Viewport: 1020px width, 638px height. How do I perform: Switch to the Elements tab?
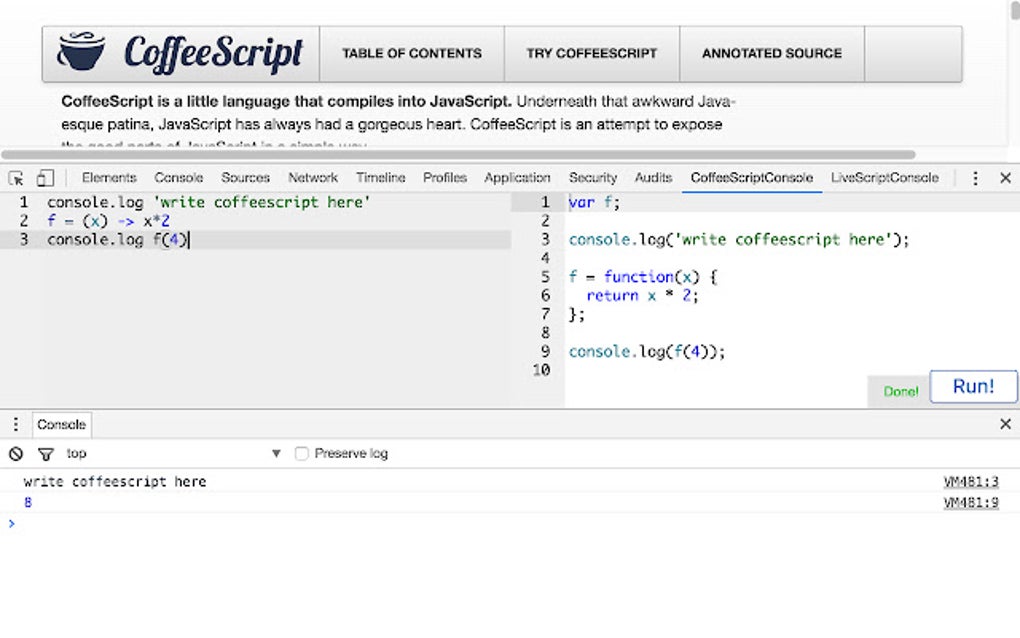tap(109, 178)
